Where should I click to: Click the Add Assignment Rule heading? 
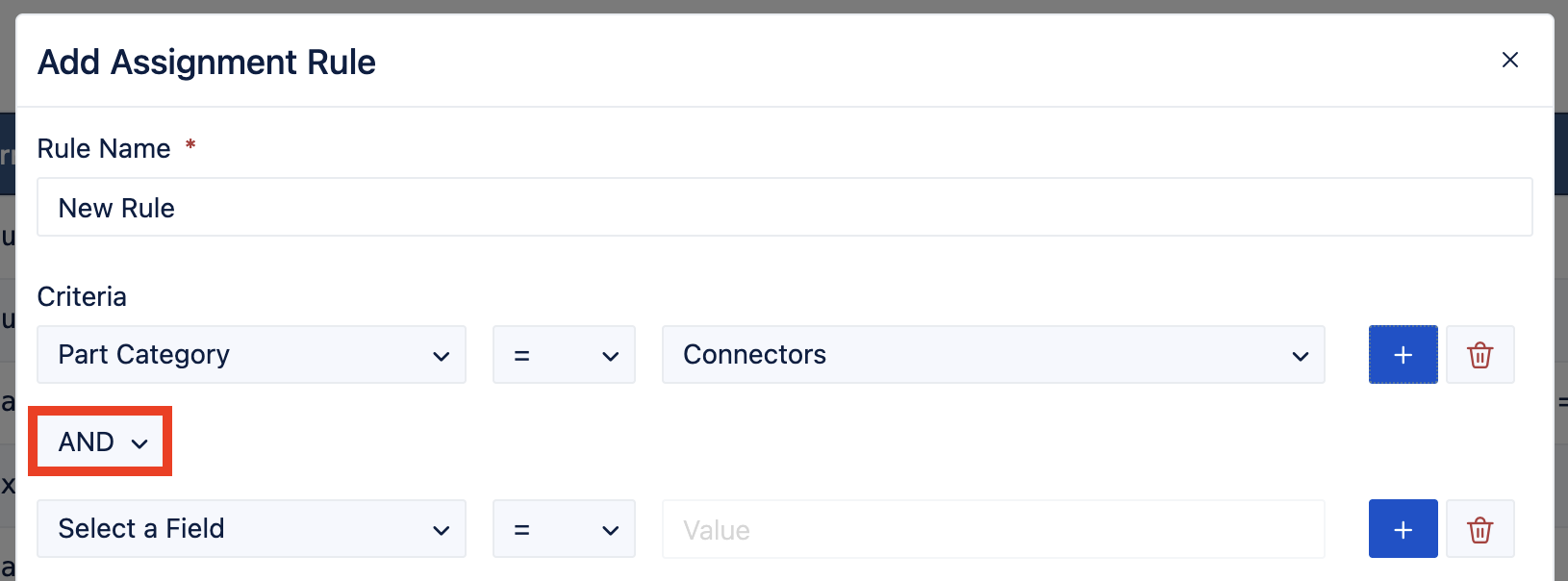click(207, 62)
